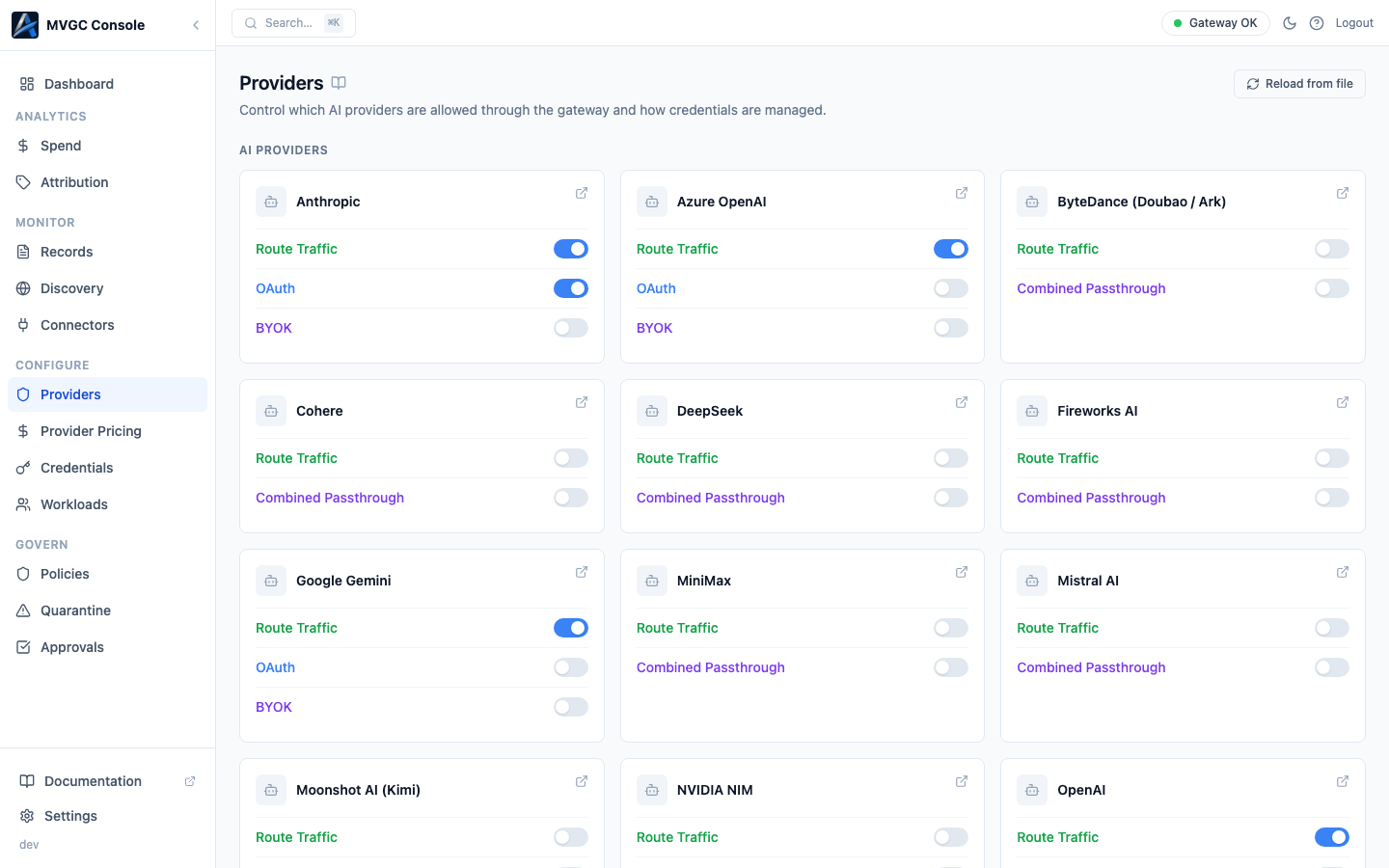Click the Azure OpenAI provider robot icon
Viewport: 1389px width, 868px height.
652,202
